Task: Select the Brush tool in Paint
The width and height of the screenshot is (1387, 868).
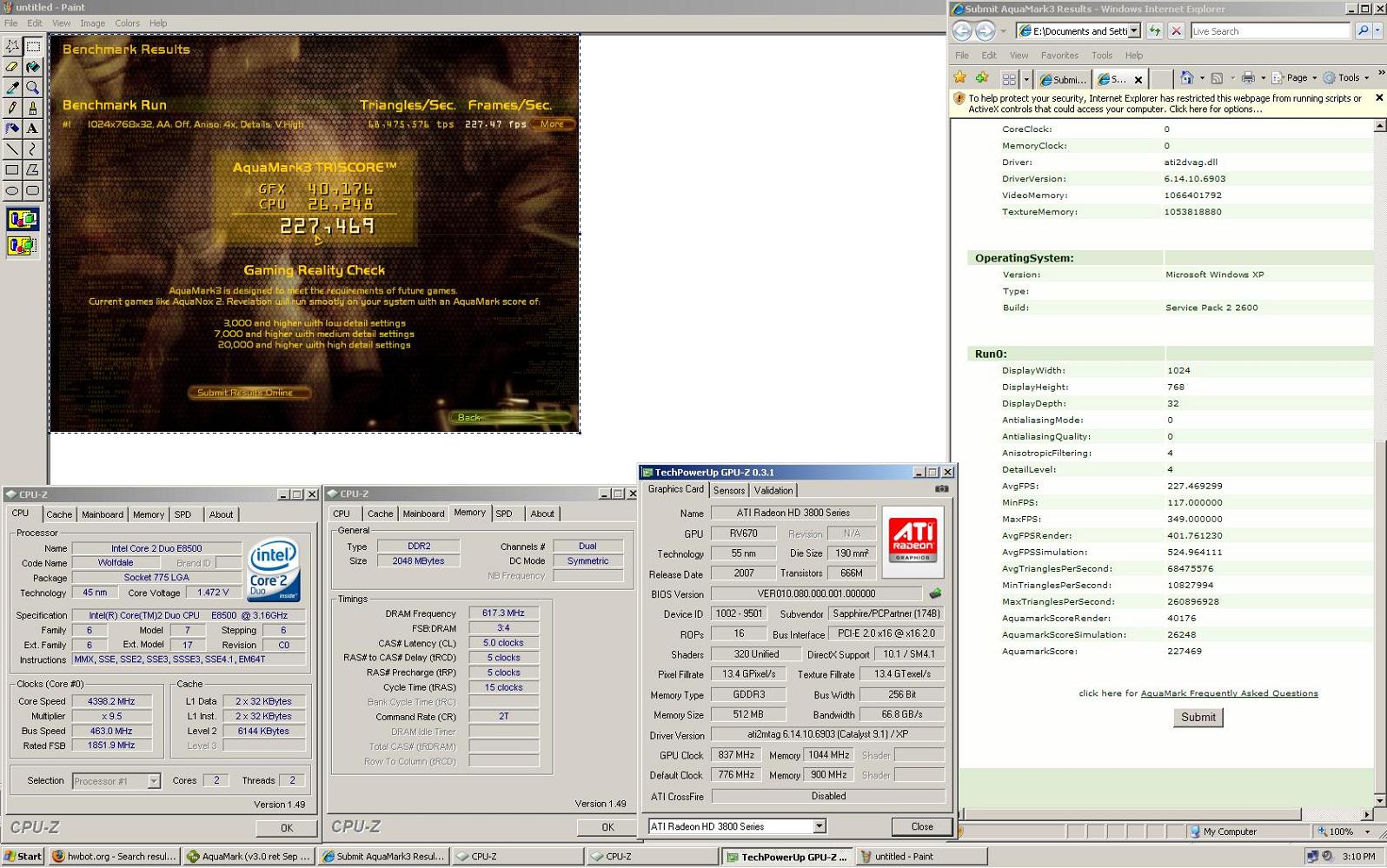Action: pos(33,109)
